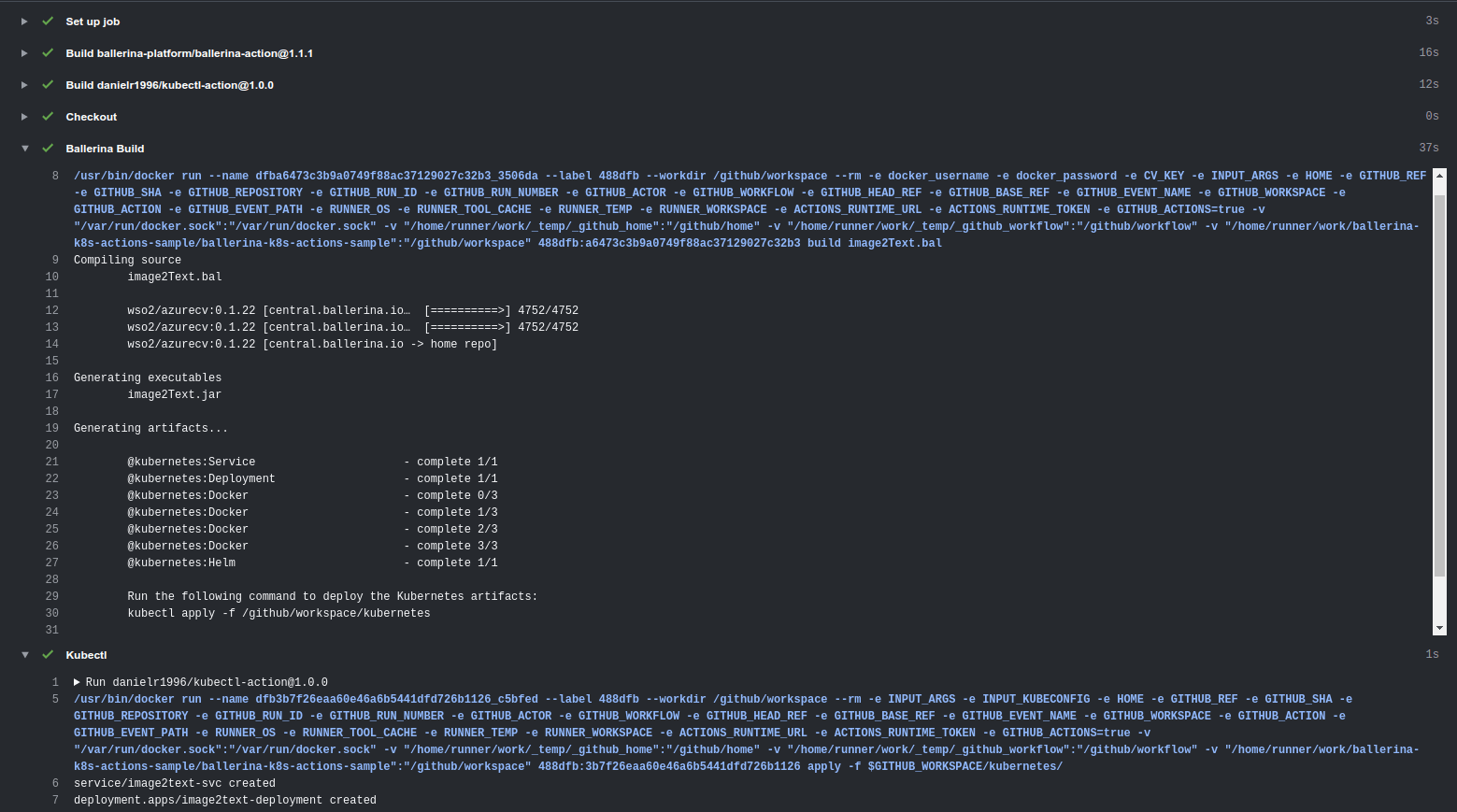Image resolution: width=1457 pixels, height=812 pixels.
Task: Collapse the Kubectl step
Action: pos(24,655)
